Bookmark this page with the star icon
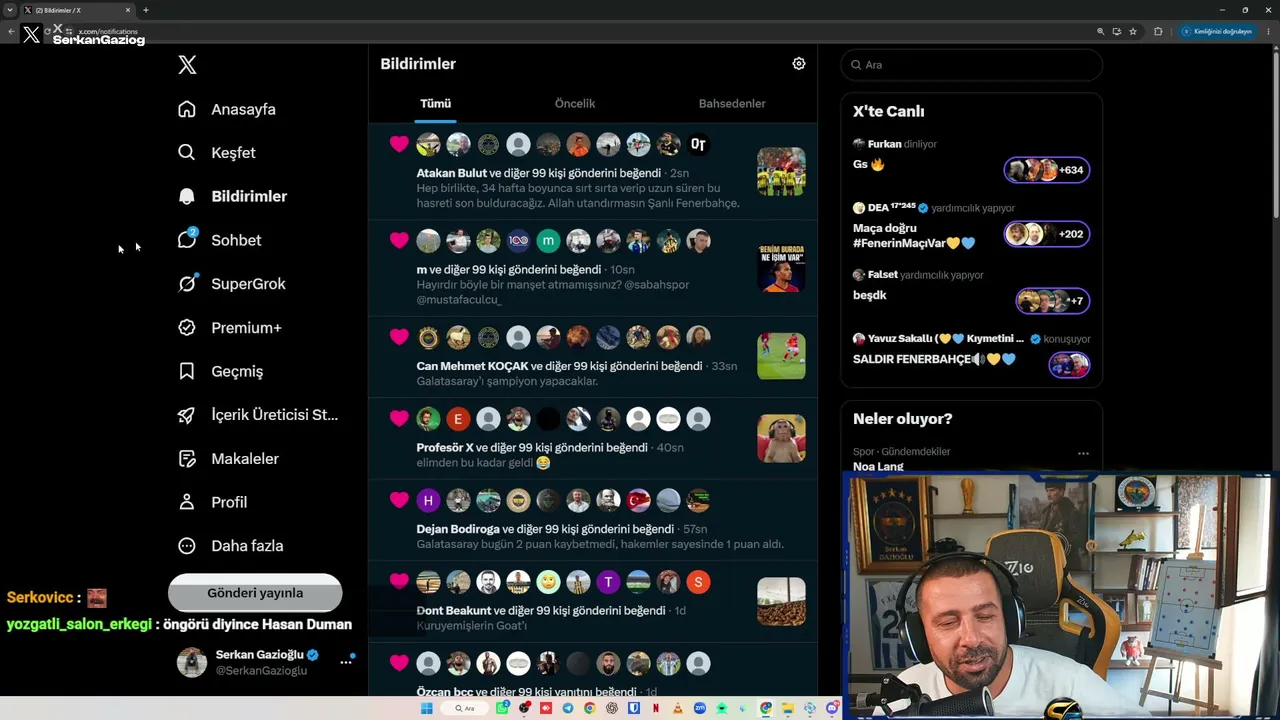Image resolution: width=1280 pixels, height=720 pixels. click(1133, 31)
